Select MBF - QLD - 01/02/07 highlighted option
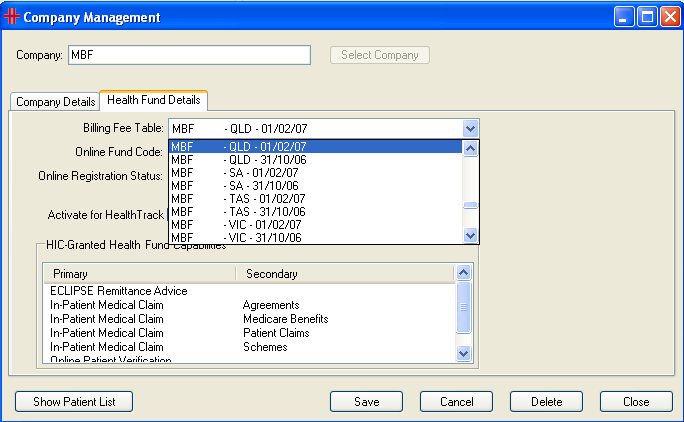This screenshot has width=684, height=422. (x=315, y=147)
